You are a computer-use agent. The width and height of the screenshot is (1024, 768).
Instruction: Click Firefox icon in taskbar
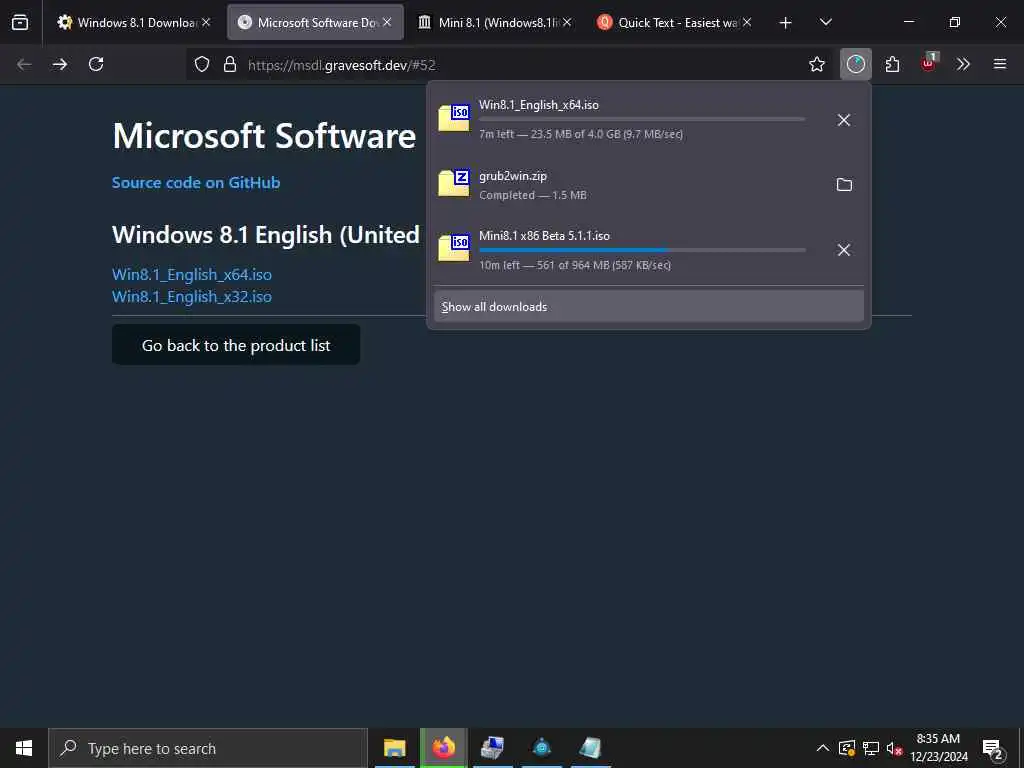point(443,748)
